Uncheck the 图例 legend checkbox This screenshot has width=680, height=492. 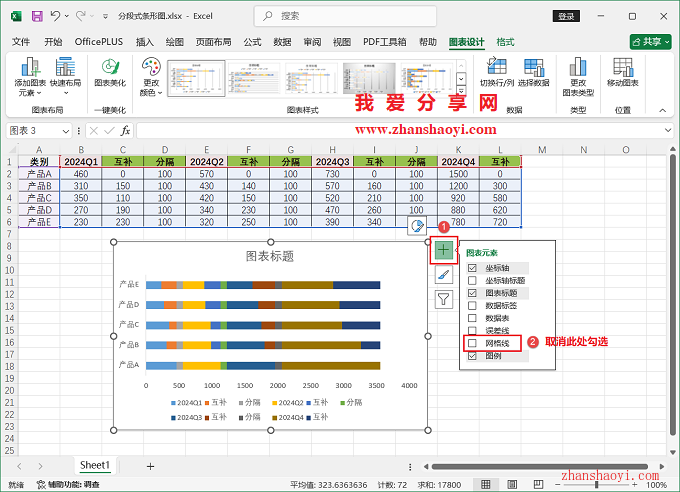(x=473, y=355)
